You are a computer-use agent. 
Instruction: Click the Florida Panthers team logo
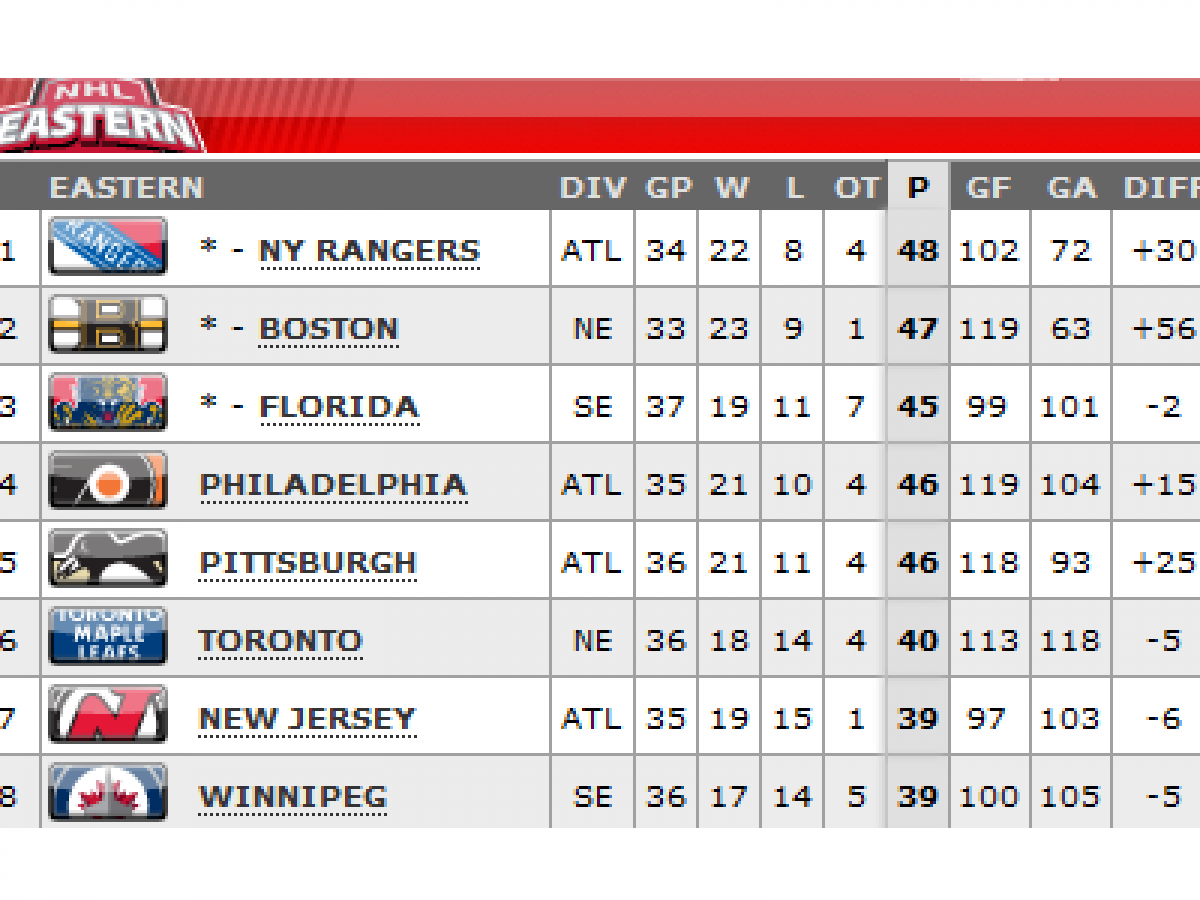108,403
